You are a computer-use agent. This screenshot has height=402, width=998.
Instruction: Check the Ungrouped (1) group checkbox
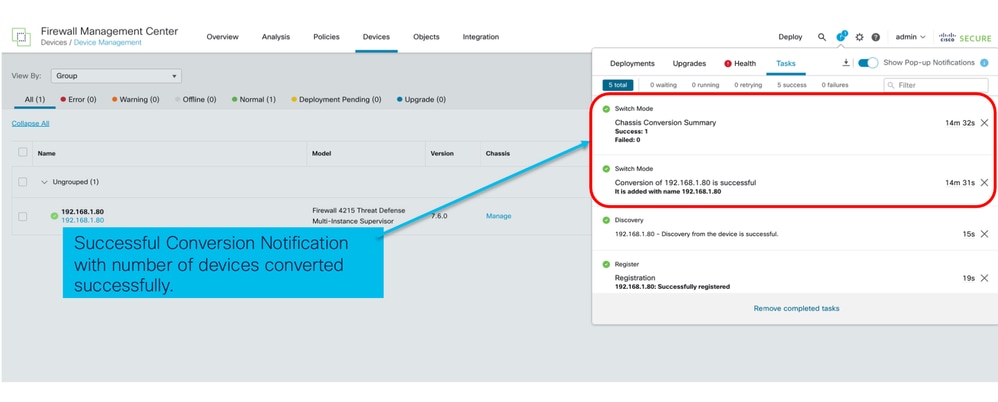click(23, 182)
